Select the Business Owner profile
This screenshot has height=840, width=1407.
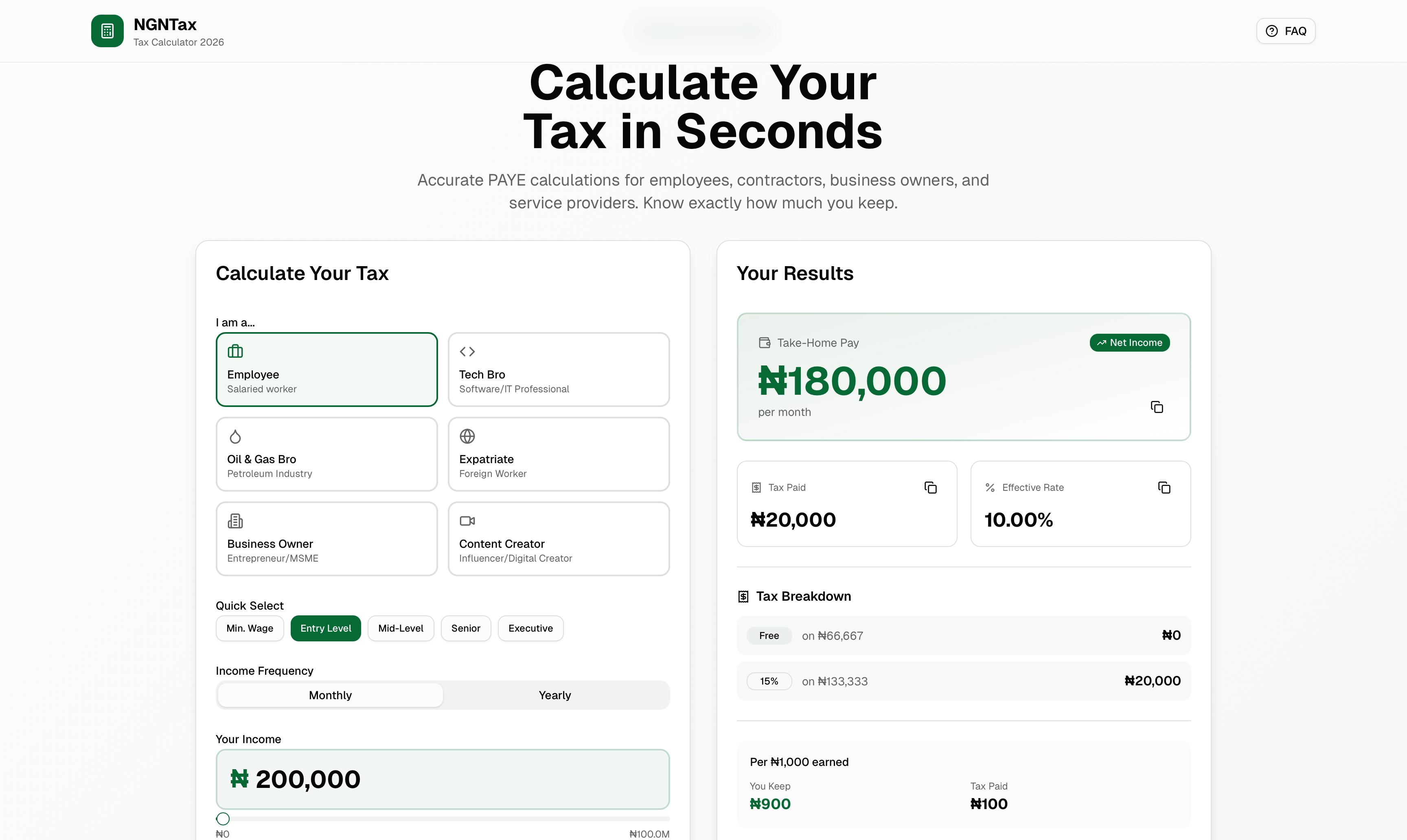pos(326,538)
